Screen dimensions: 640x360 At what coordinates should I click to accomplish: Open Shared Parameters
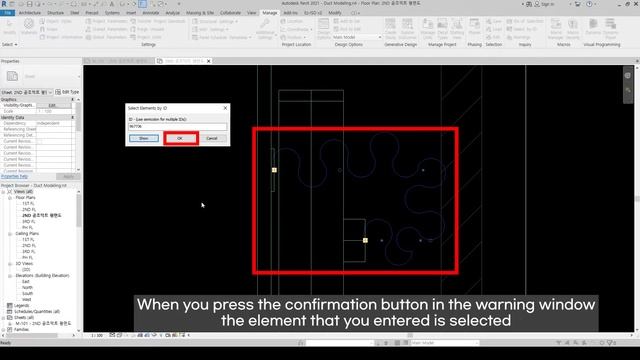coord(107,29)
